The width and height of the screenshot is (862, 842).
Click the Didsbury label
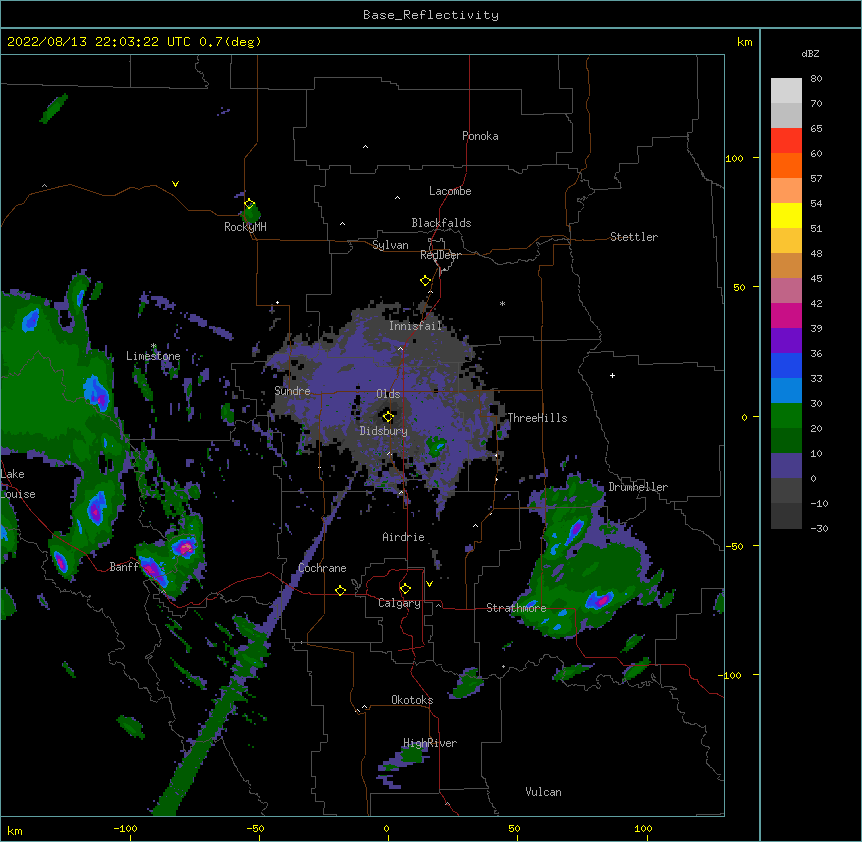384,431
